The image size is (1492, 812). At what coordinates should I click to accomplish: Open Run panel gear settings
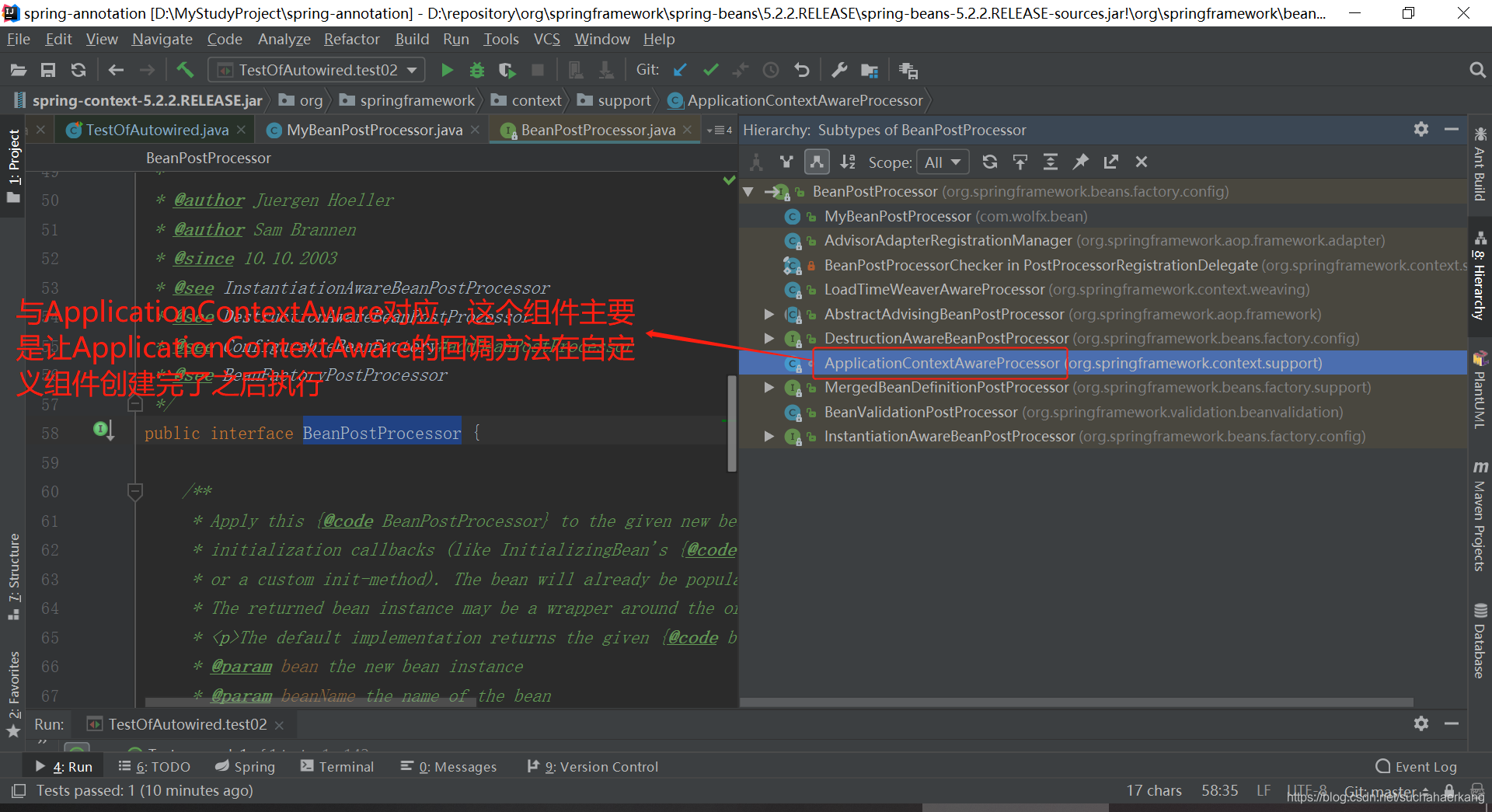1421,723
